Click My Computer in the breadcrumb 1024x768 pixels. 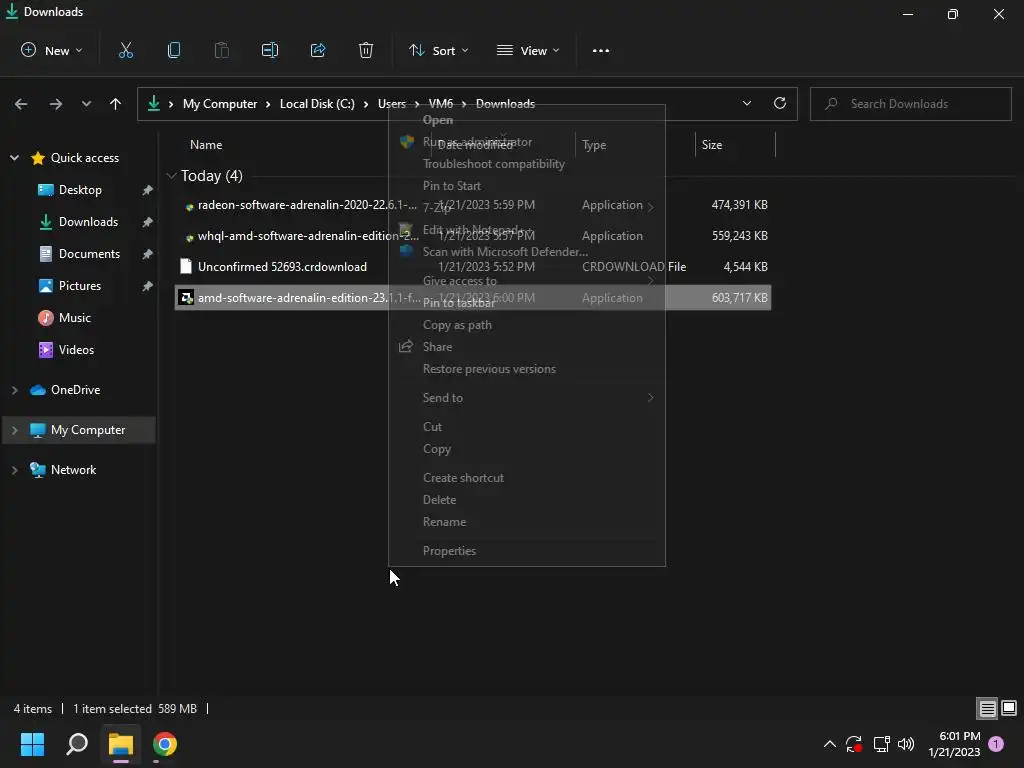pos(219,104)
